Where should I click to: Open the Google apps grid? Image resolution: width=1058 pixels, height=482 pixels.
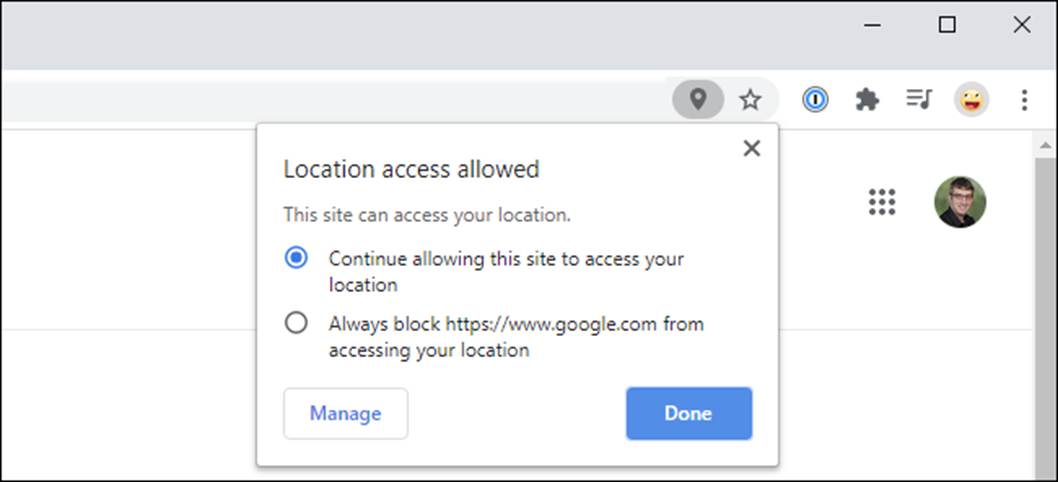point(882,201)
